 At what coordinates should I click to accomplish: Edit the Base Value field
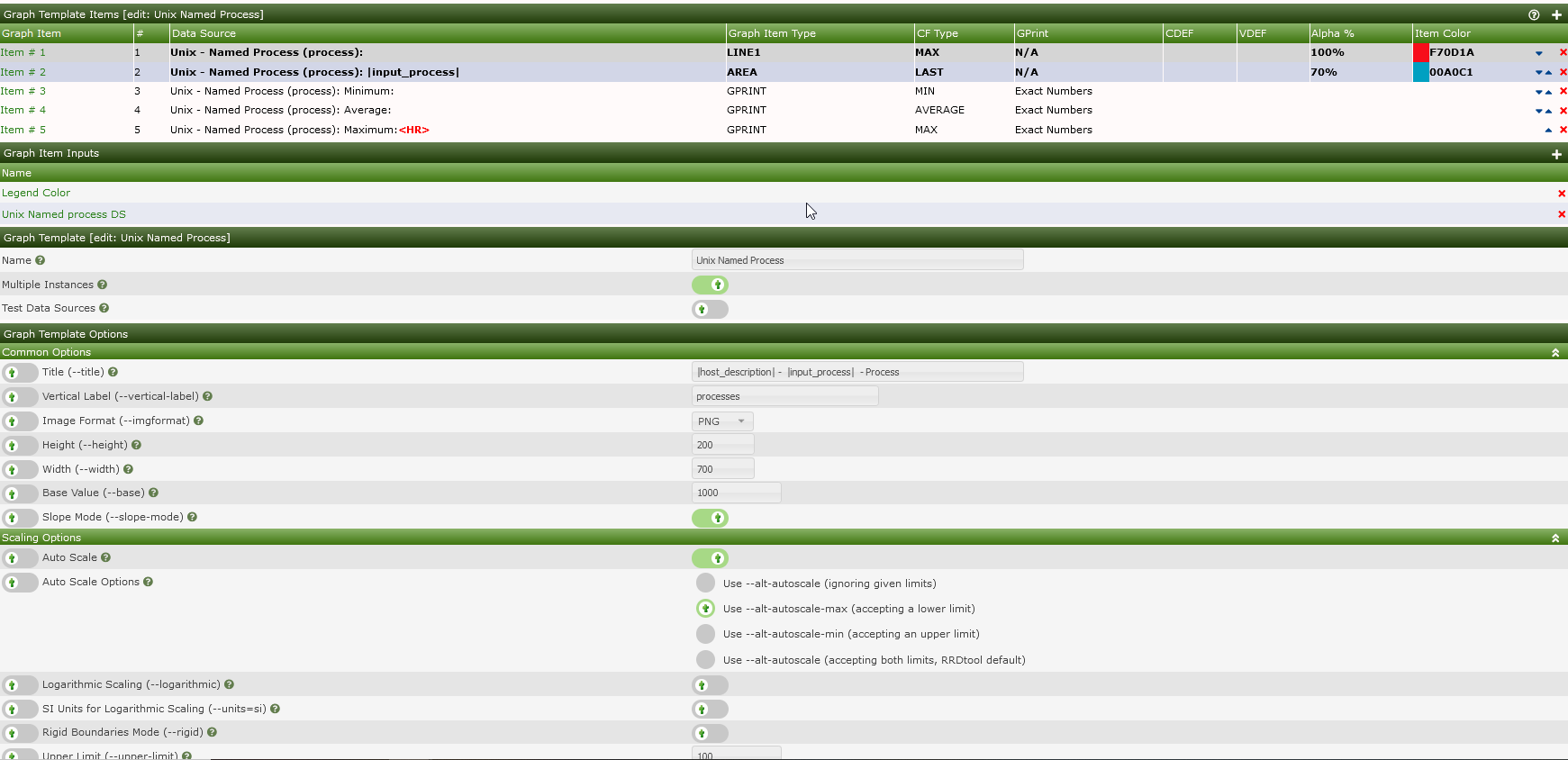pos(736,493)
